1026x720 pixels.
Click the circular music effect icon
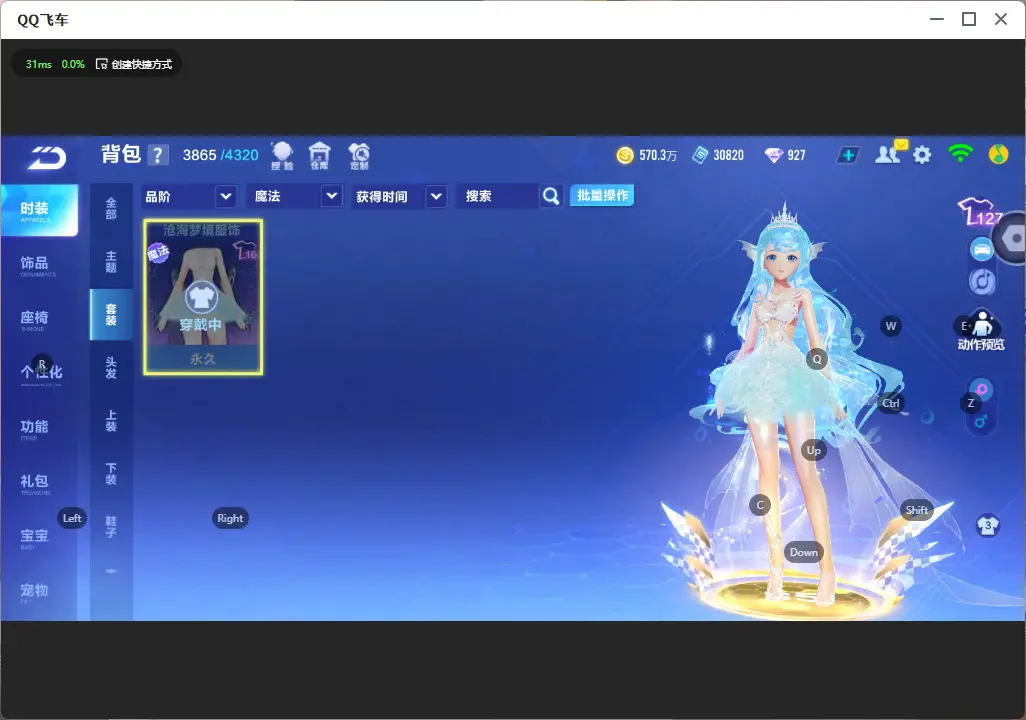tap(982, 281)
